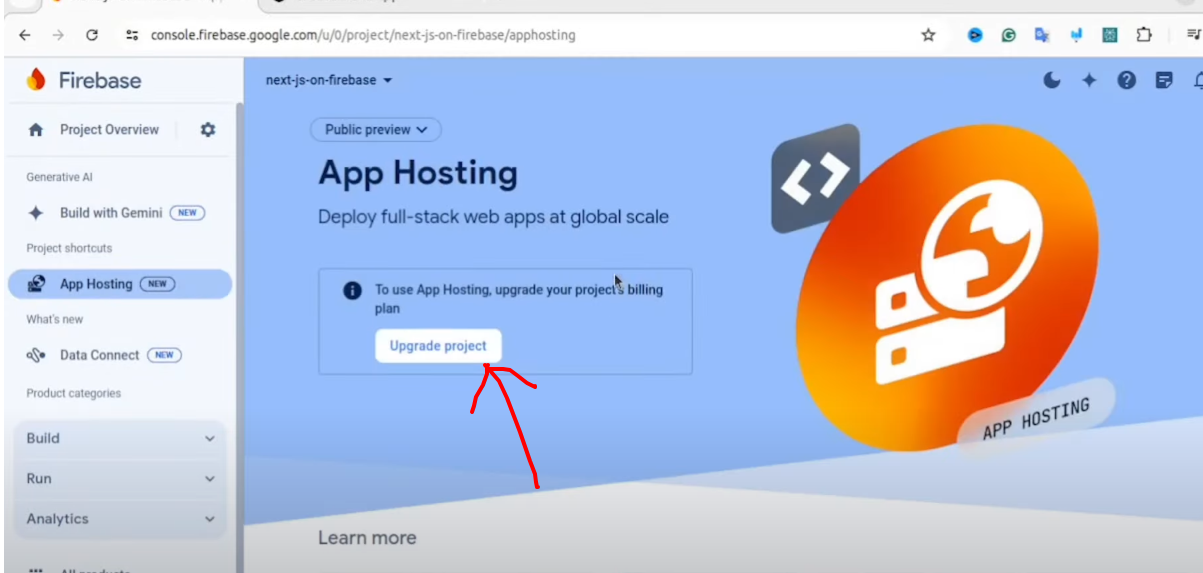Click the billing plan notice text

(519, 299)
